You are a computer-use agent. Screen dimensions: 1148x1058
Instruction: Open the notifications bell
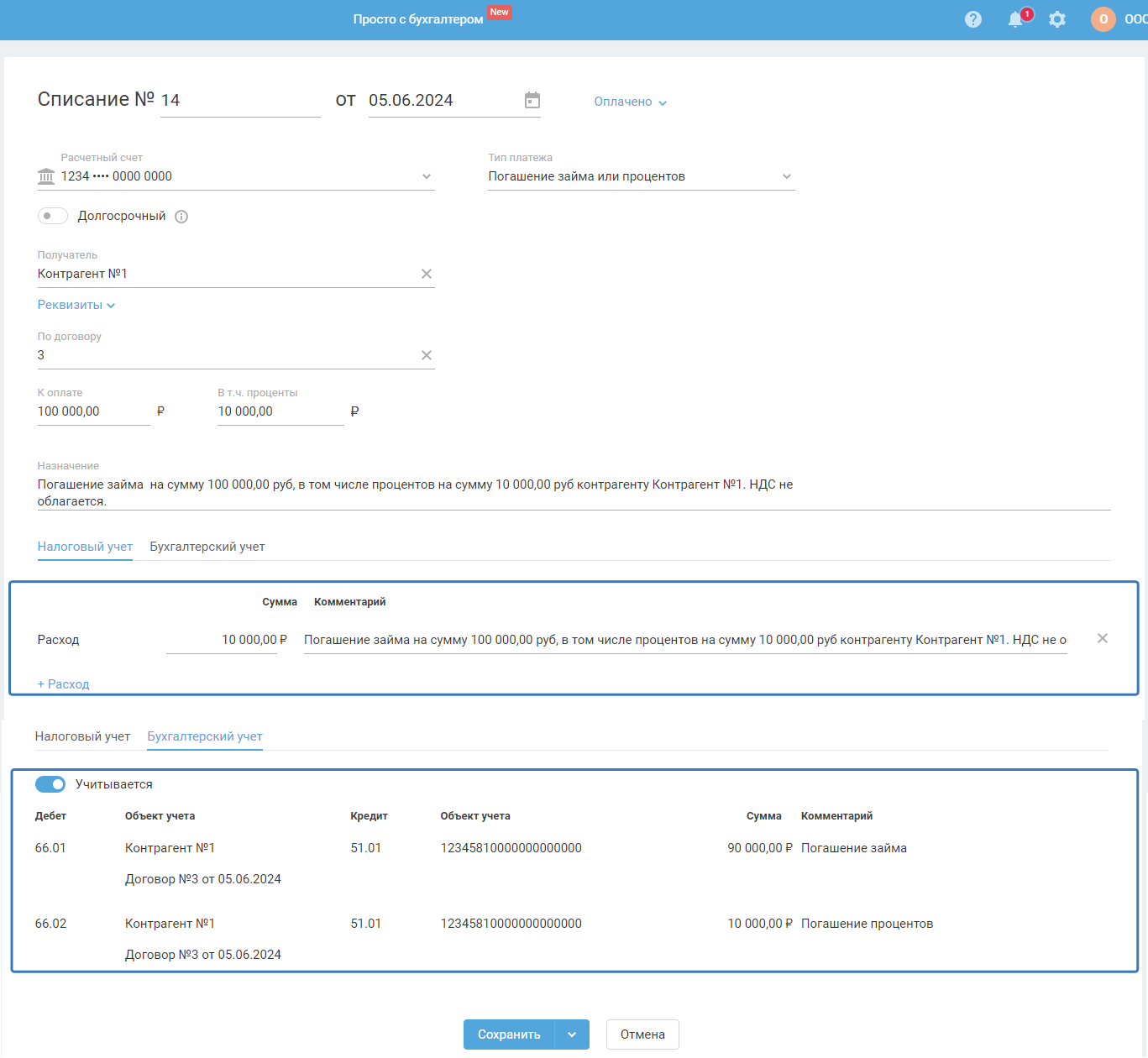pyautogui.click(x=1015, y=19)
